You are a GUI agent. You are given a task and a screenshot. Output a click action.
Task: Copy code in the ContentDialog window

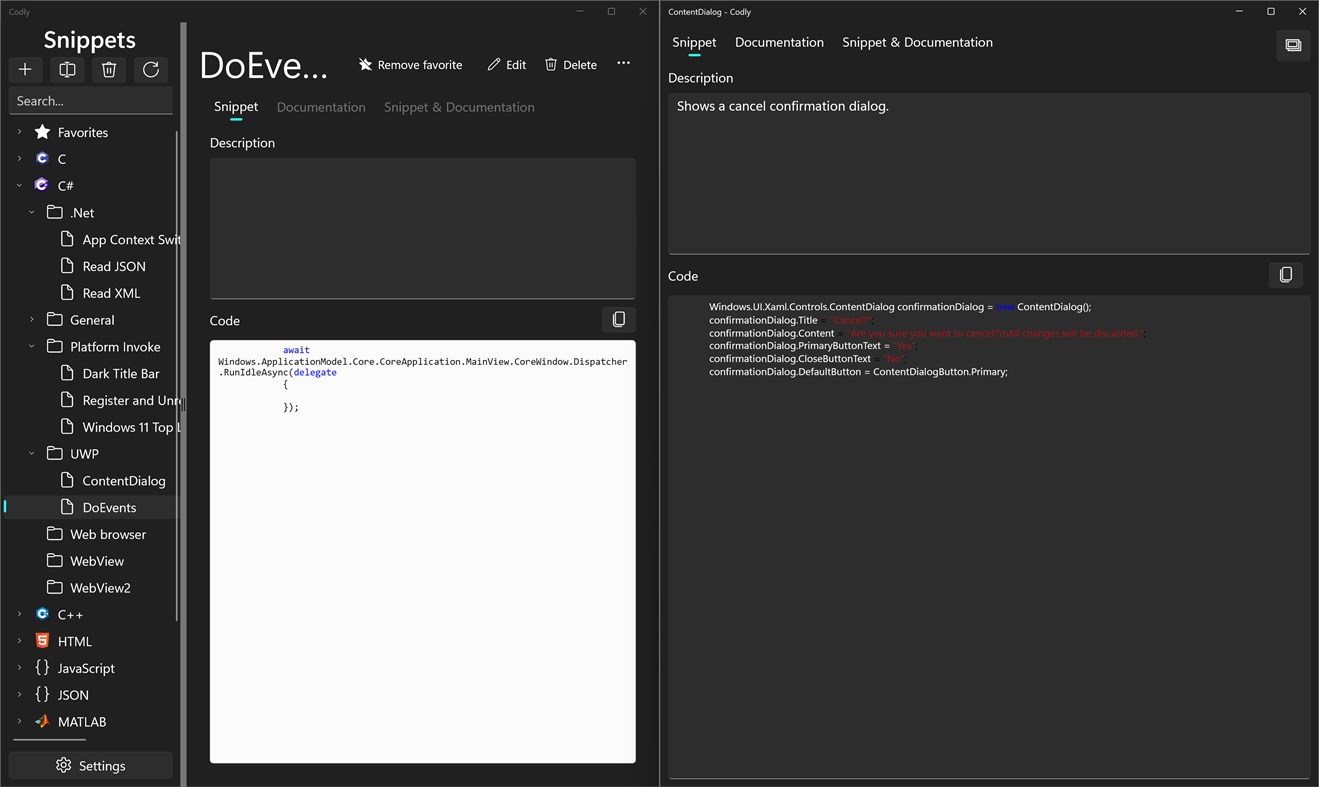pyautogui.click(x=1286, y=274)
